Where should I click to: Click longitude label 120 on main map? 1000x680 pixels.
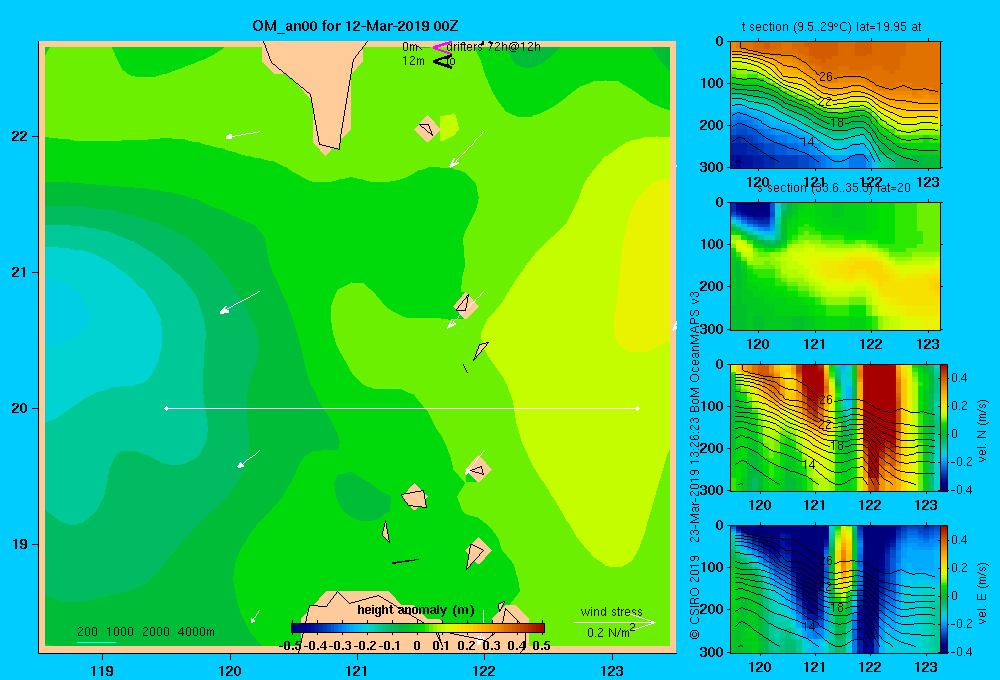coord(230,670)
